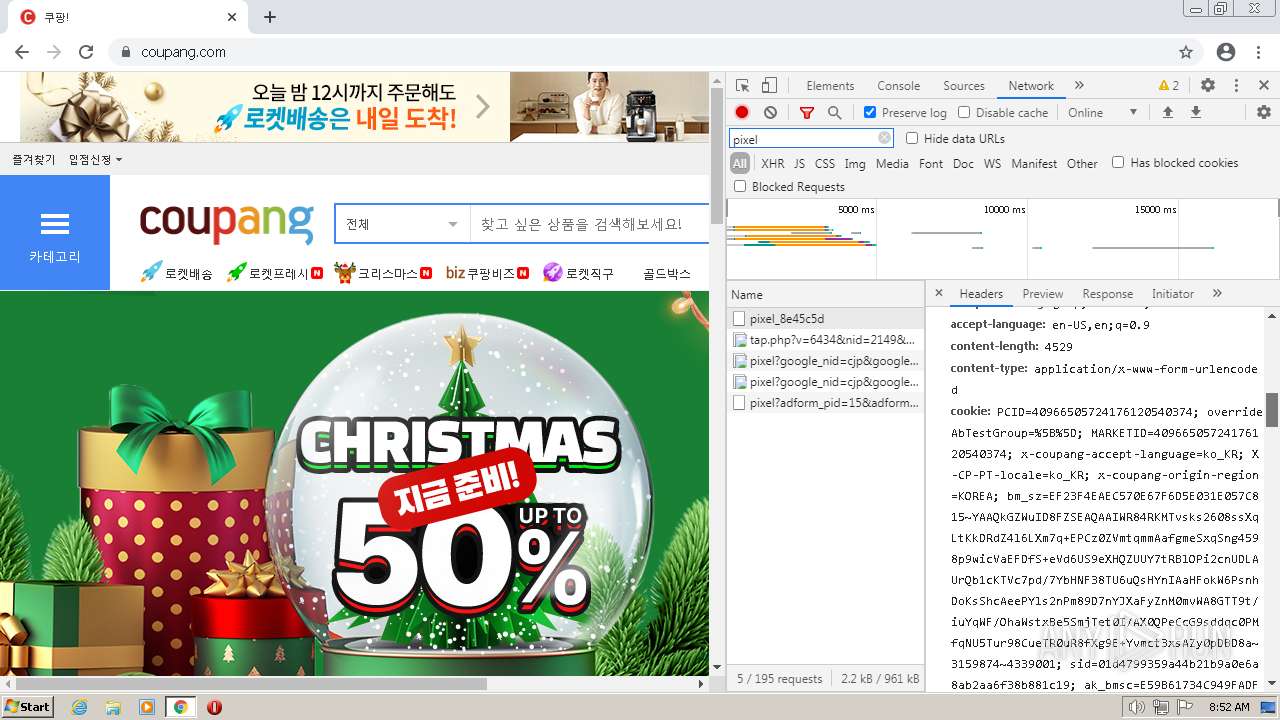Open network settings gear icon

click(x=1264, y=113)
